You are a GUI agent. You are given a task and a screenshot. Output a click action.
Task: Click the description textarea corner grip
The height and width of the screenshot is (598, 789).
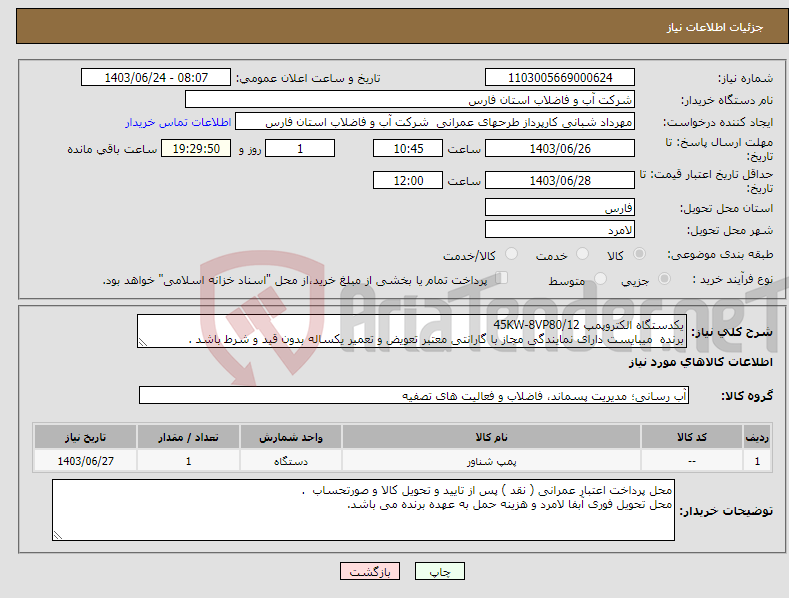tap(143, 342)
